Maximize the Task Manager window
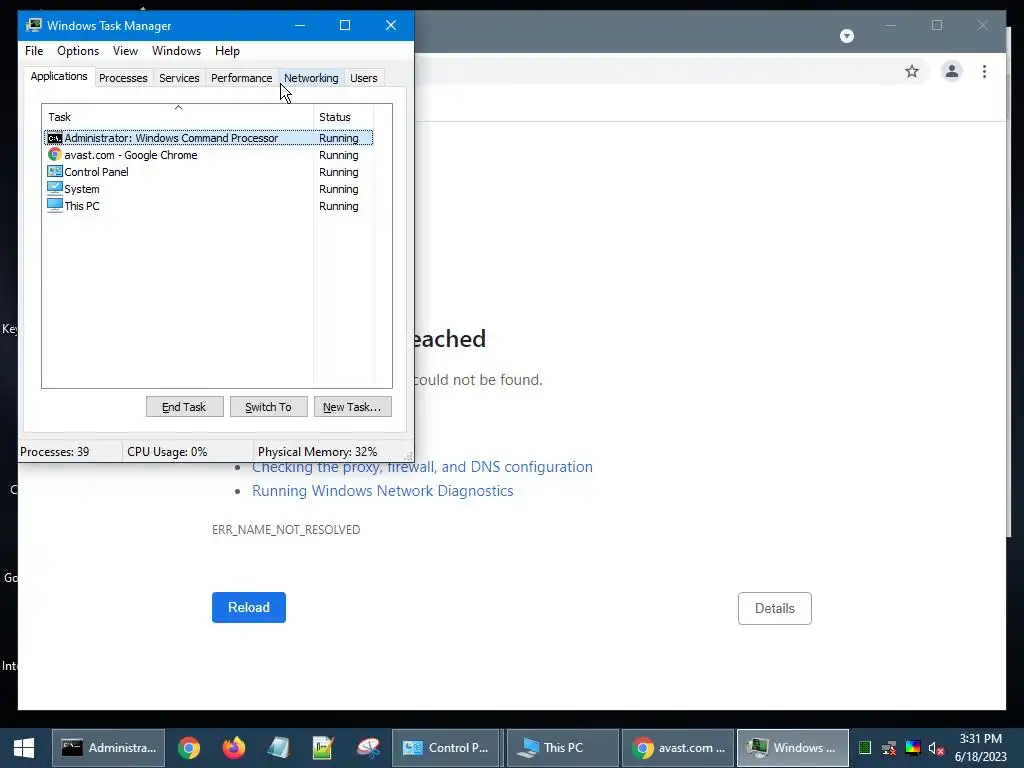Image resolution: width=1024 pixels, height=768 pixels. tap(345, 25)
